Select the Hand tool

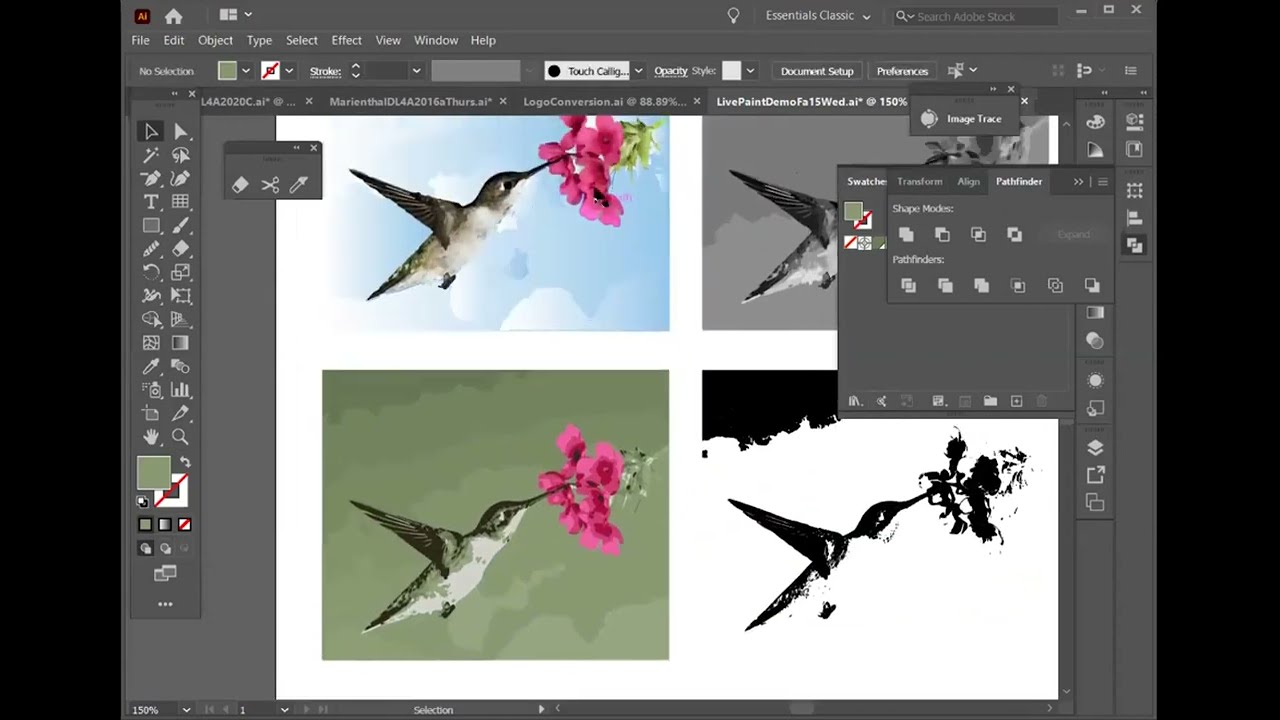(151, 437)
